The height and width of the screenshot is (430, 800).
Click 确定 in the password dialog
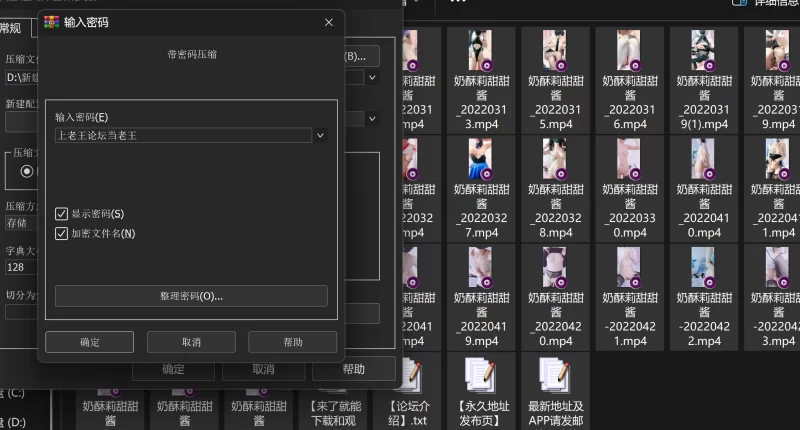click(90, 342)
